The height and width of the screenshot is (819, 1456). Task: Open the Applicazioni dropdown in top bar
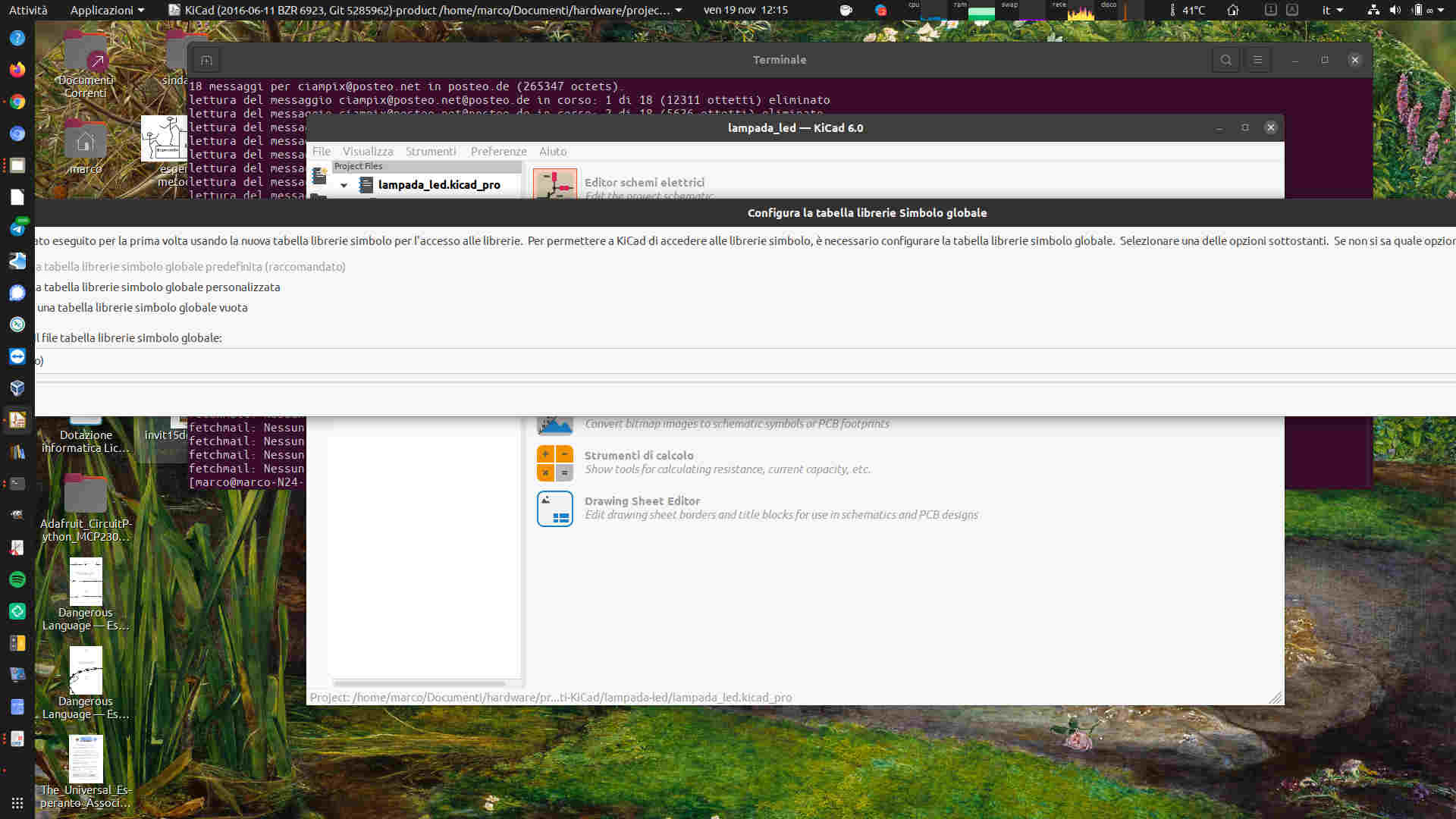pos(107,10)
